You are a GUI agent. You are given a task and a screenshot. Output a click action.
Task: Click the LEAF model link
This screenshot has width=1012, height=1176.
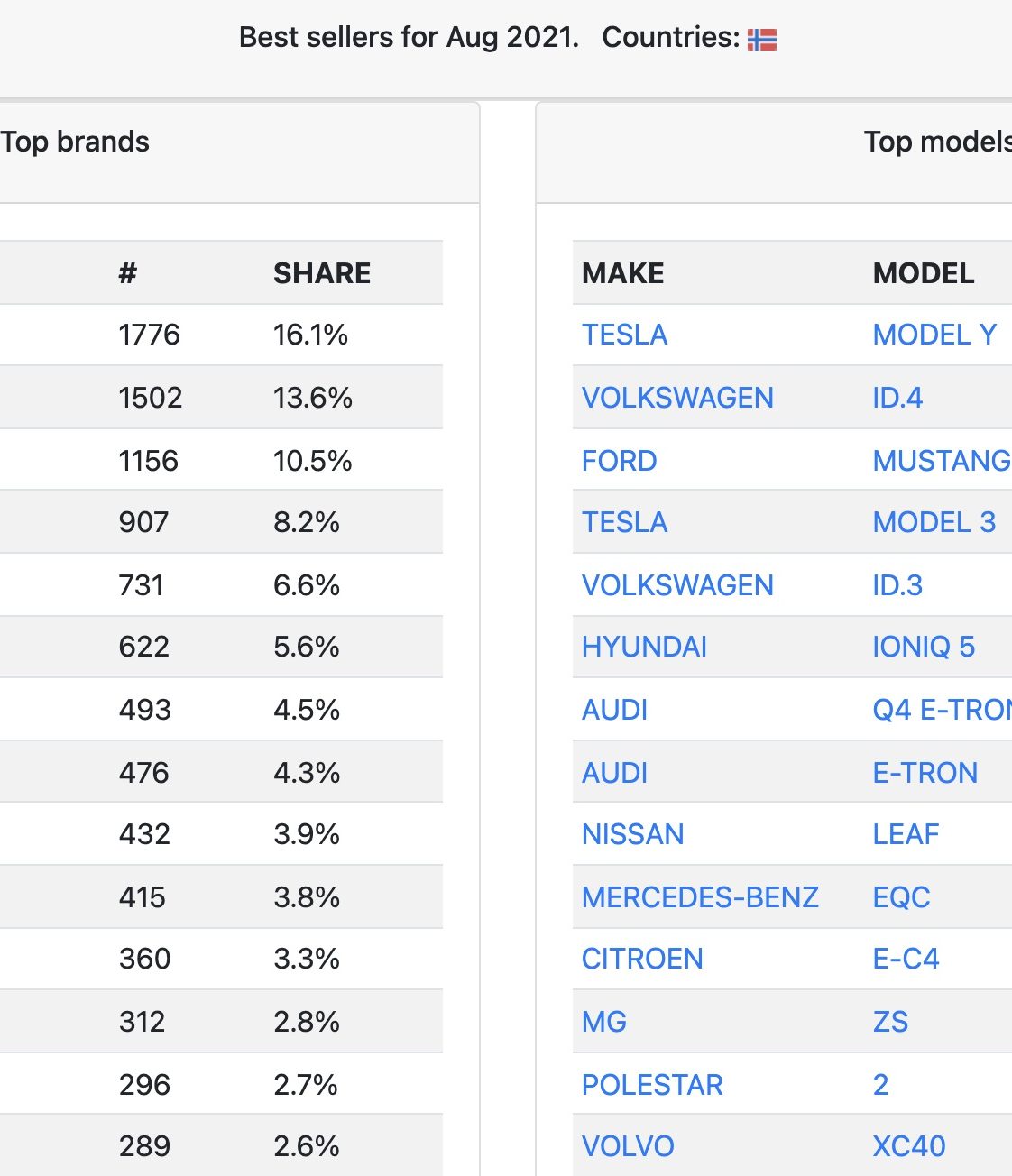click(906, 834)
